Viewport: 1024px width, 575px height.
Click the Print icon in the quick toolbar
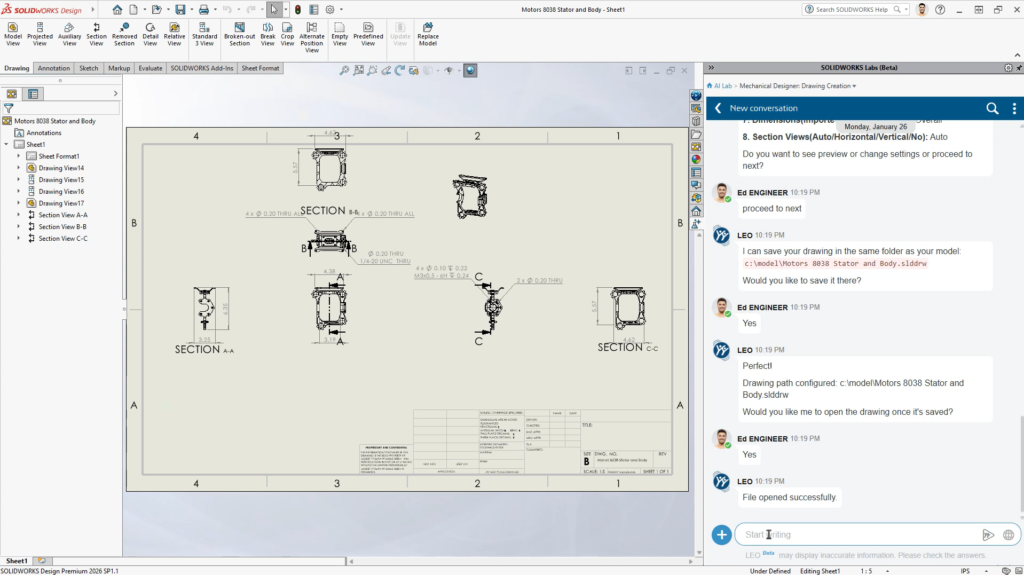204,10
